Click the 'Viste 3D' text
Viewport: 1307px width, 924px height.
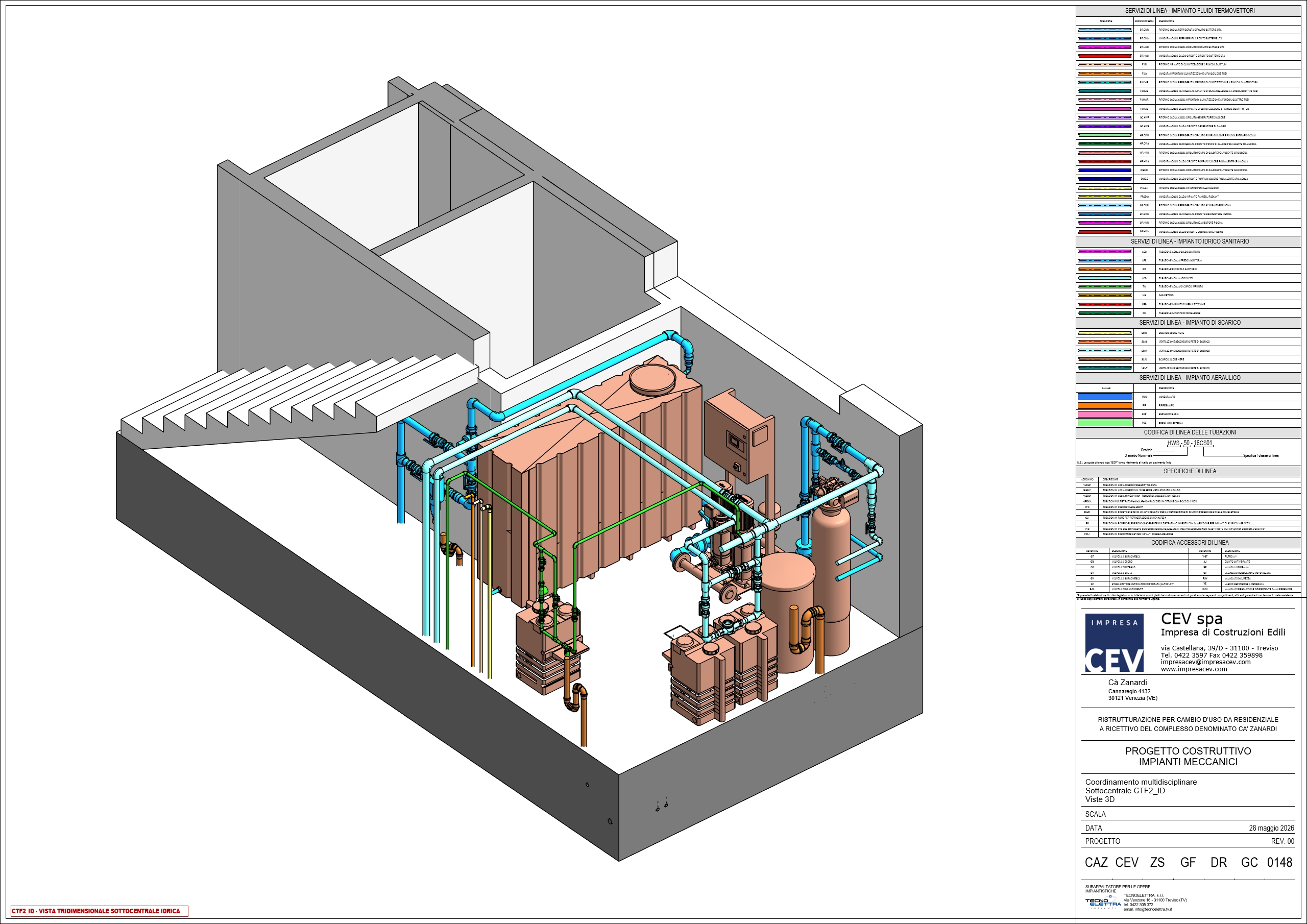point(1100,799)
